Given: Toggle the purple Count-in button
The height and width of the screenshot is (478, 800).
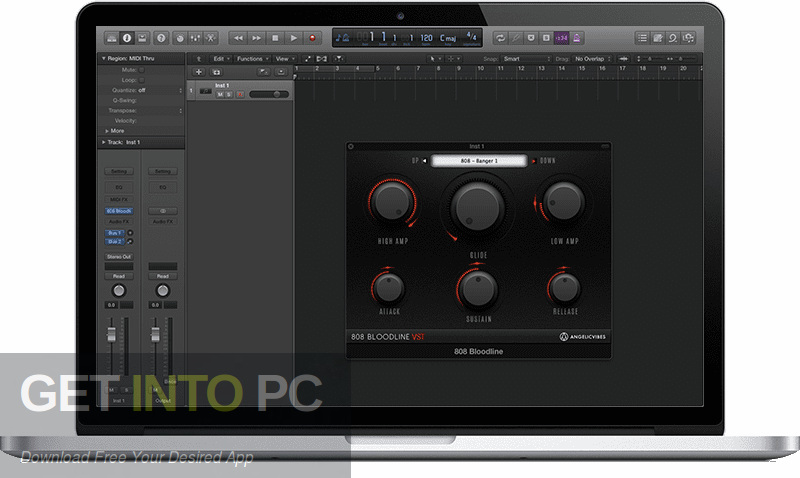Looking at the screenshot, I should click(x=561, y=38).
